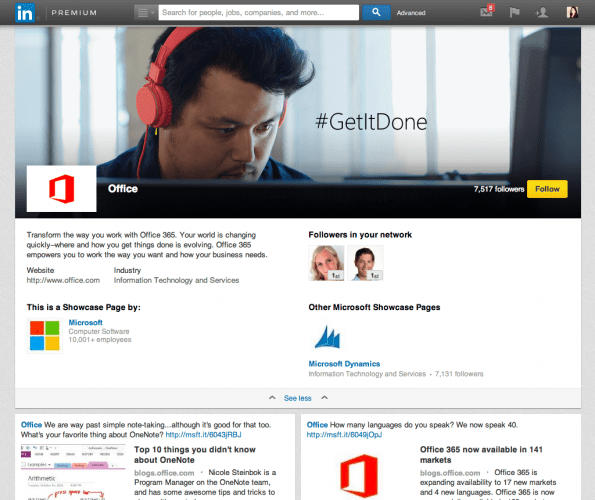Click the '7,131 followers' text
The width and height of the screenshot is (595, 500).
[459, 374]
